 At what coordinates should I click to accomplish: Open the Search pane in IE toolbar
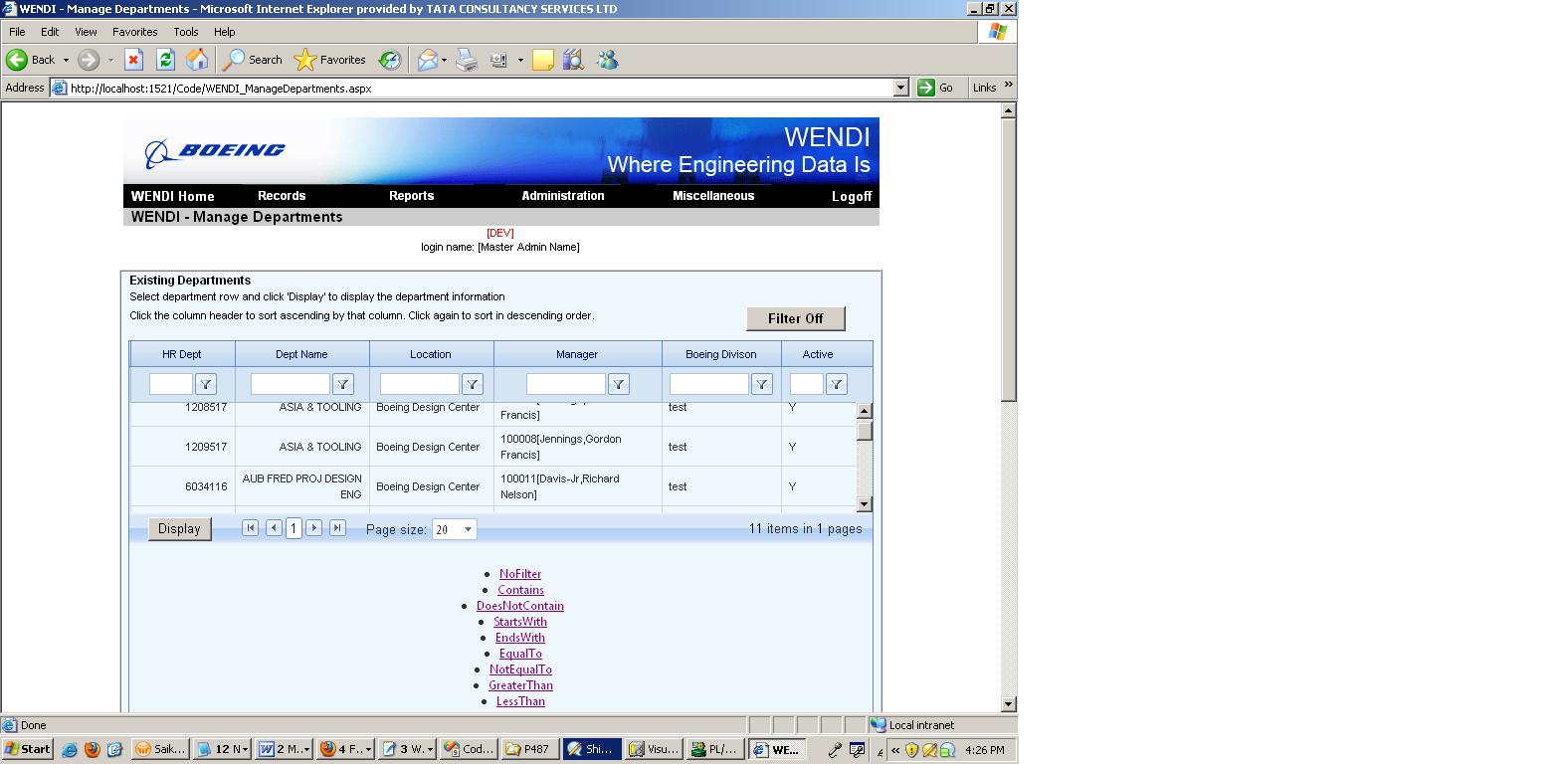(253, 60)
